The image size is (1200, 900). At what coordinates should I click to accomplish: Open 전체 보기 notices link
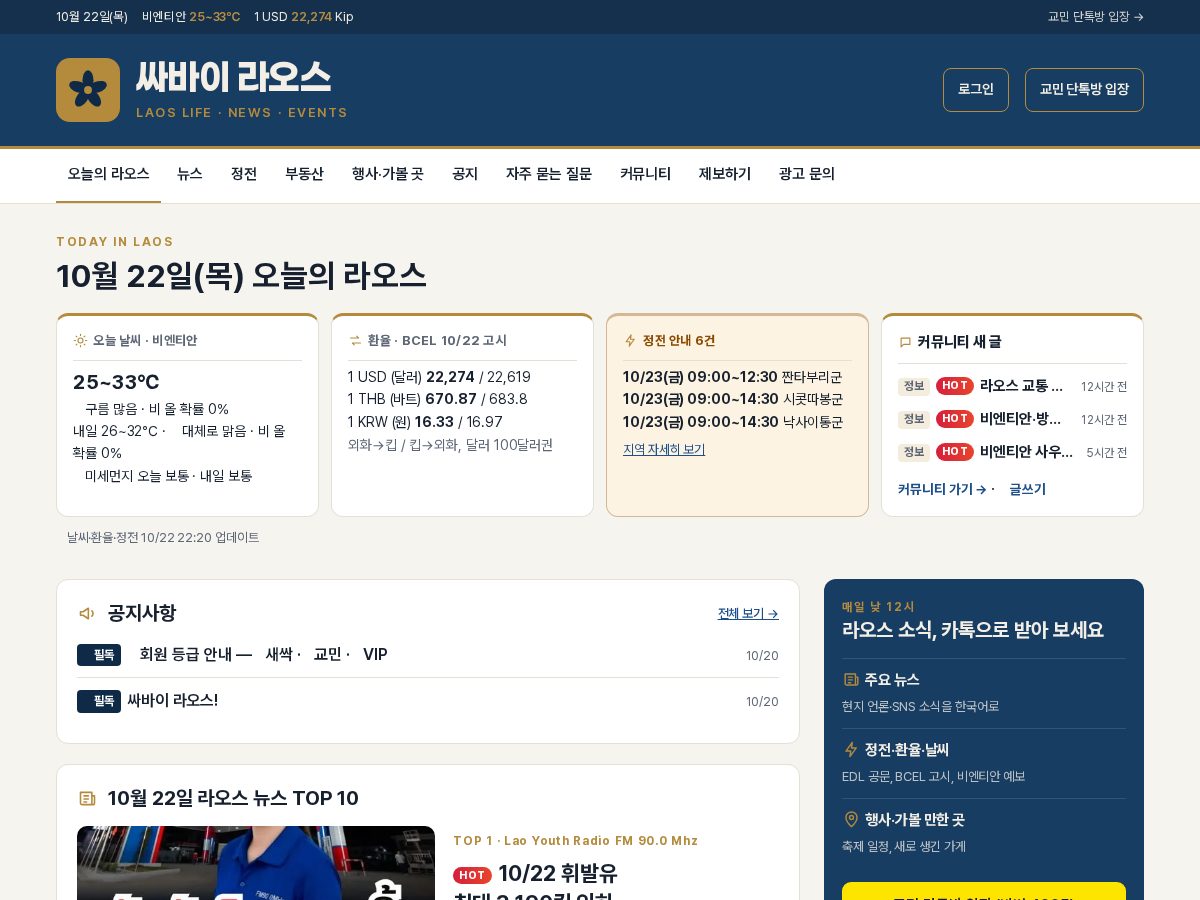coord(748,614)
